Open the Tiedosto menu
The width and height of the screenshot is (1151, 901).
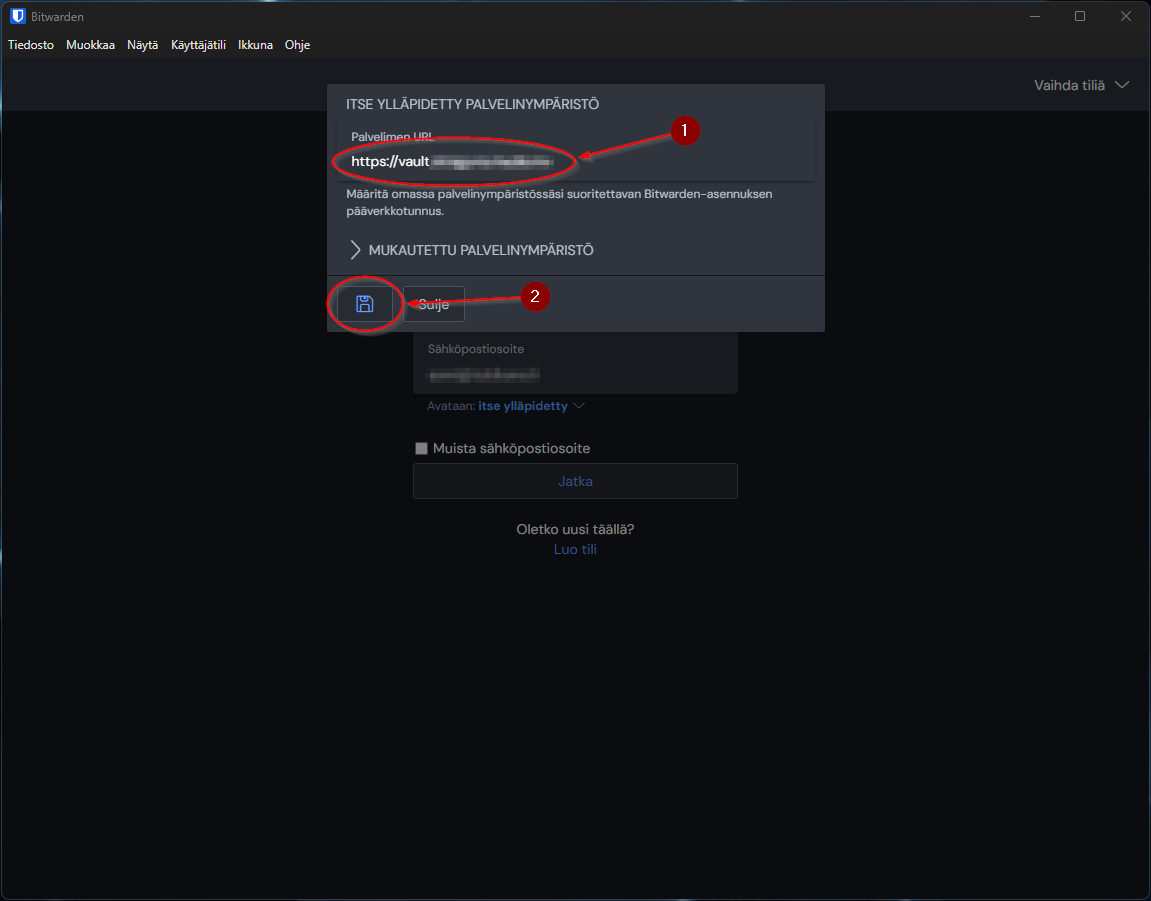click(31, 45)
